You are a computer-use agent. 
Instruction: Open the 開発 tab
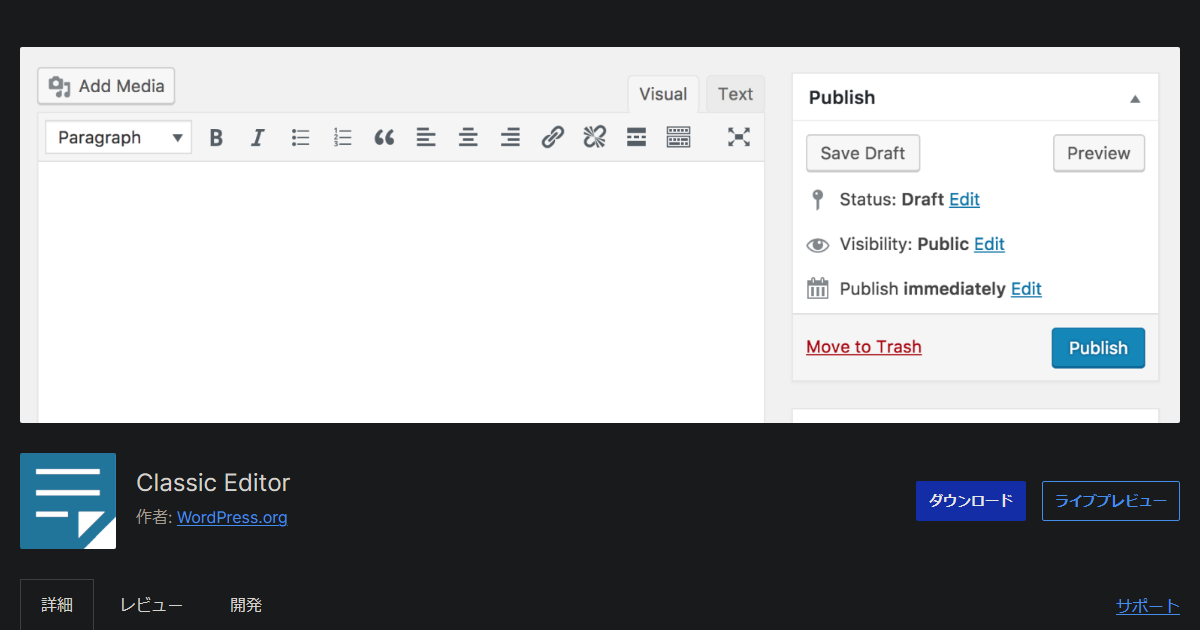pos(246,605)
